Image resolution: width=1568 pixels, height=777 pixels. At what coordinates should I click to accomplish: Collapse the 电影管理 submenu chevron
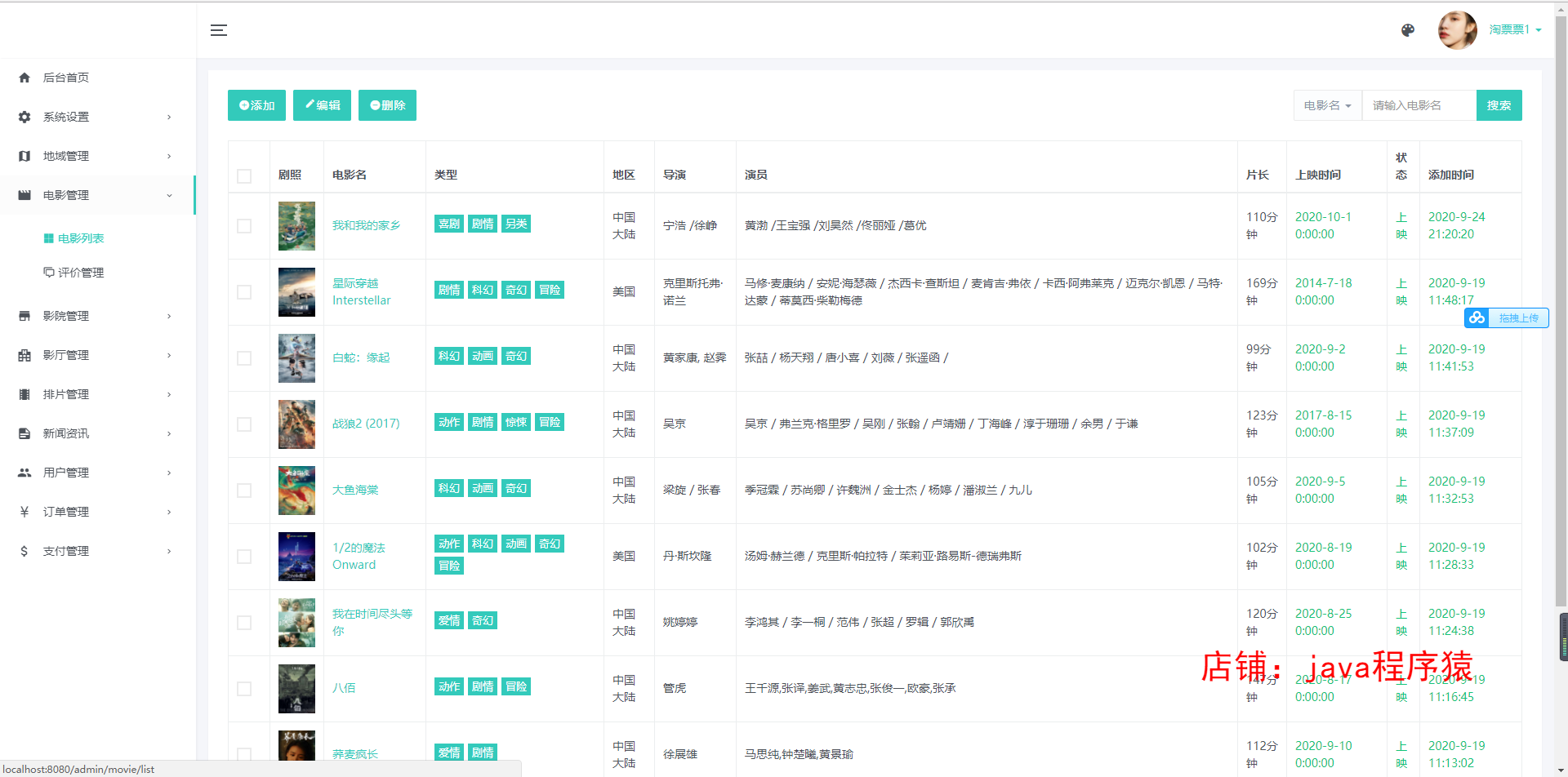coord(169,195)
